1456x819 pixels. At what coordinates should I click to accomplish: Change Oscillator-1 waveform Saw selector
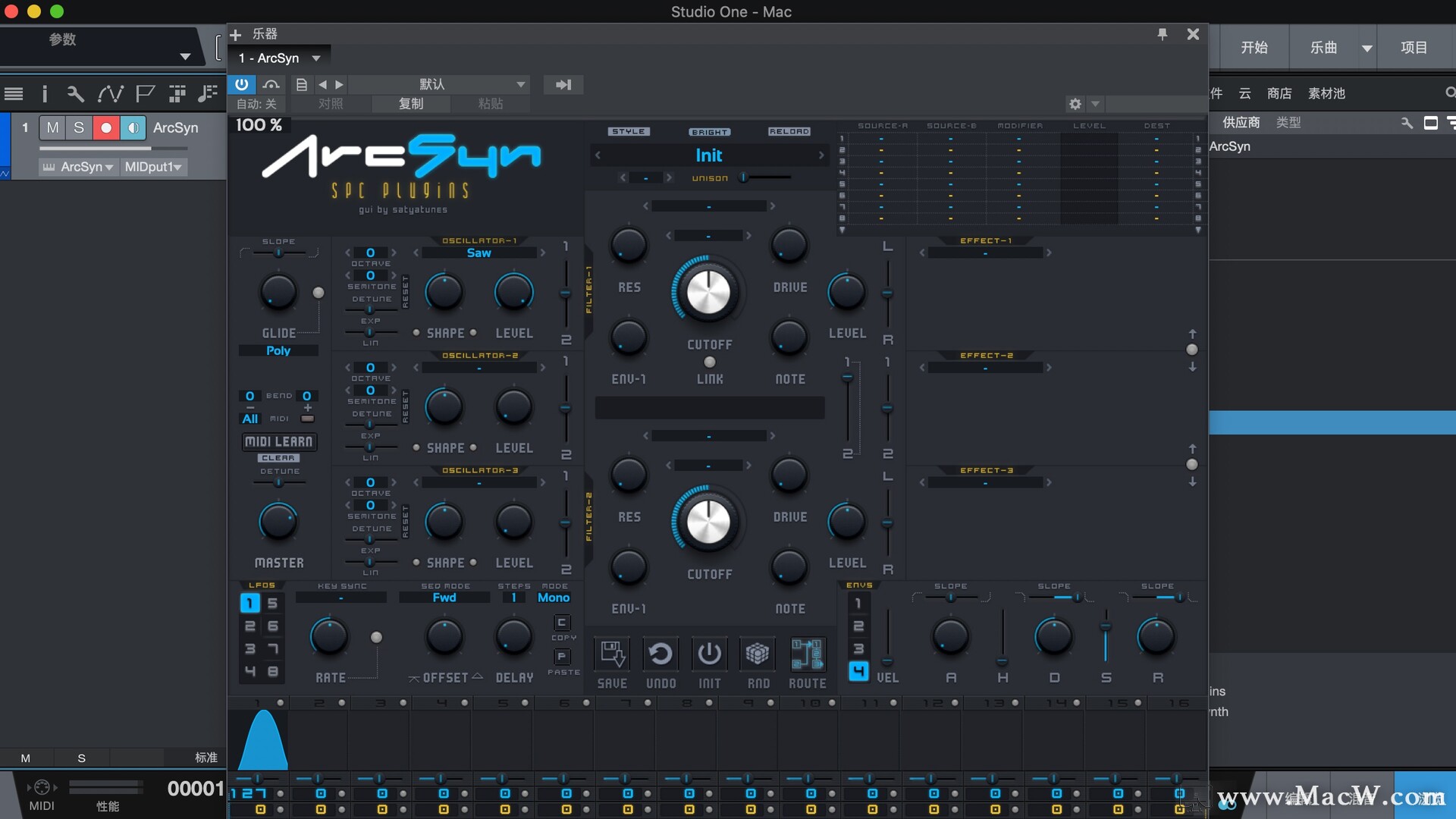[479, 253]
